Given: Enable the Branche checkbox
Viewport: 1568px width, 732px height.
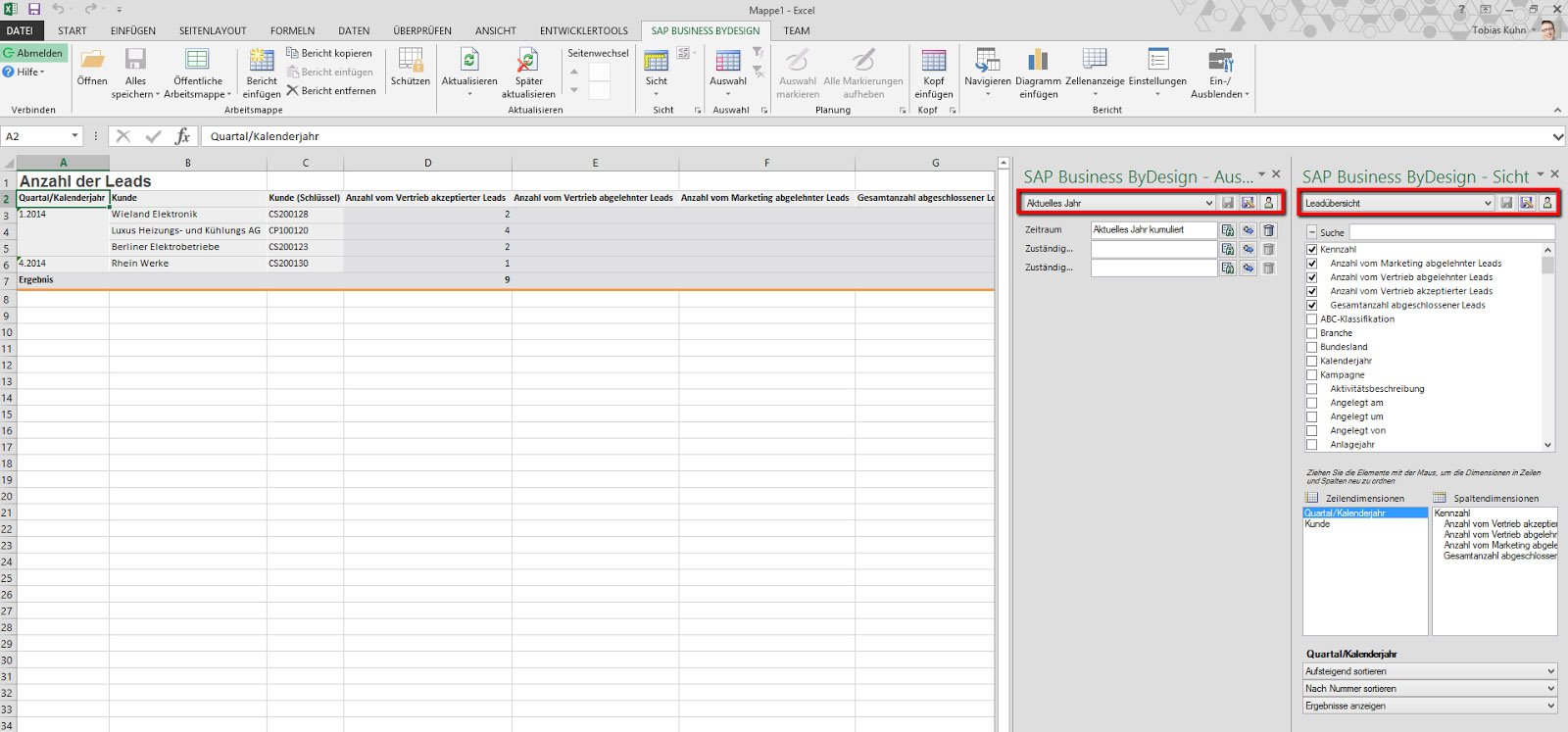Looking at the screenshot, I should [x=1312, y=333].
